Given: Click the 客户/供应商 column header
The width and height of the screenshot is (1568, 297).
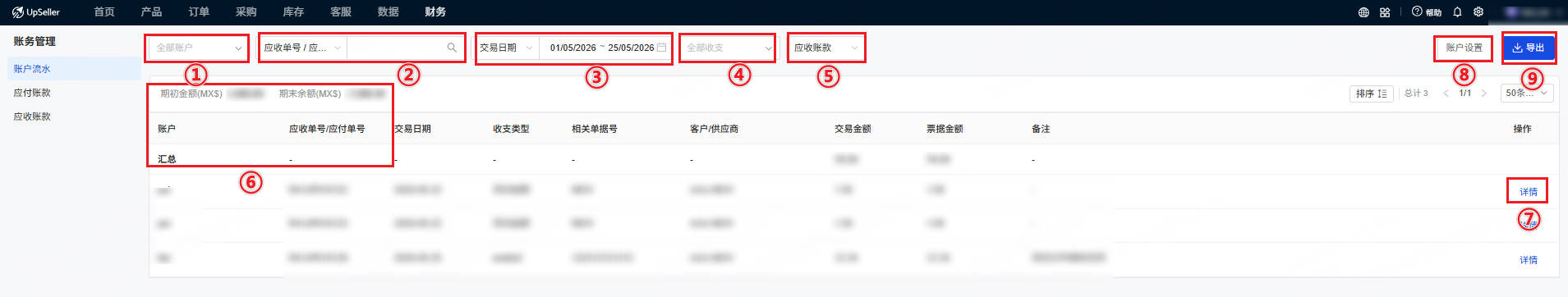Looking at the screenshot, I should 714,129.
